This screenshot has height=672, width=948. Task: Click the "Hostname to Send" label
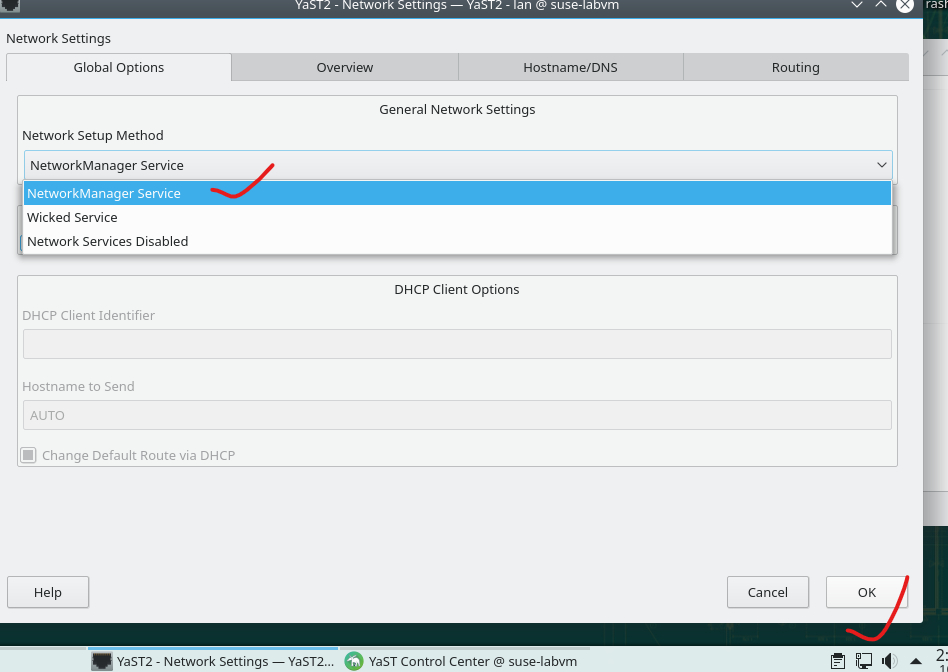pyautogui.click(x=79, y=387)
